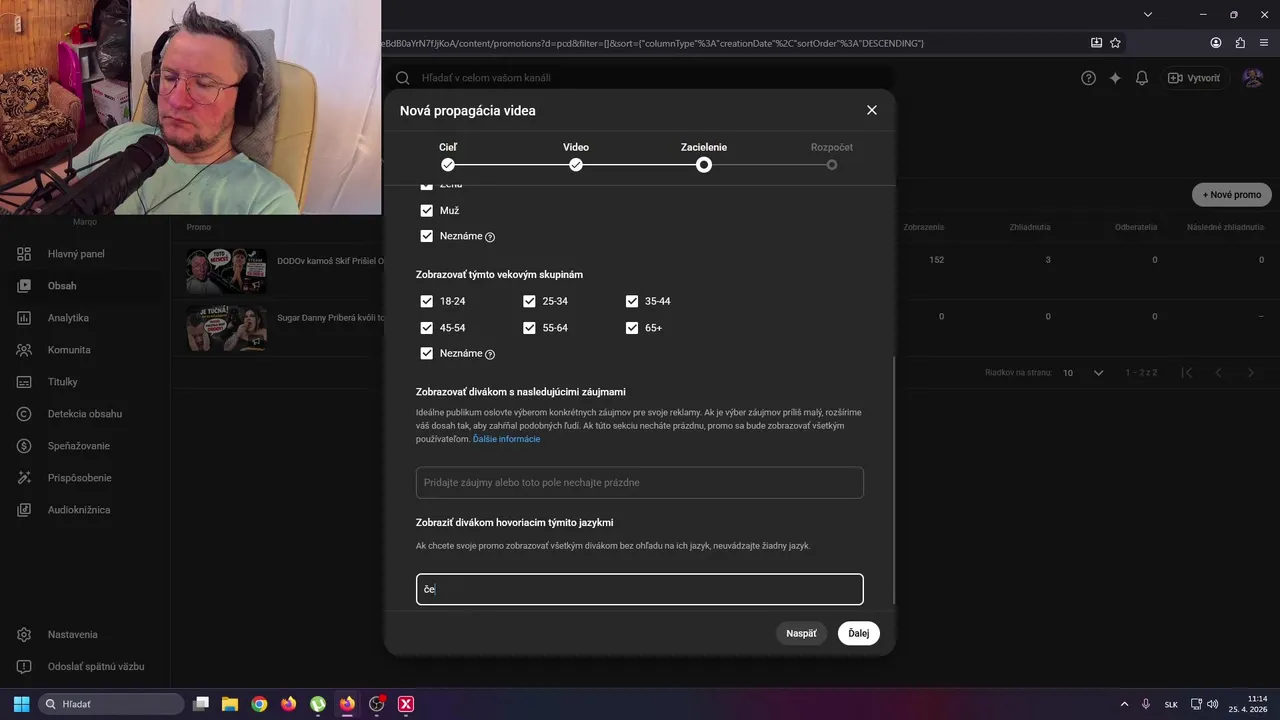Toggle the 18-24 age group checkbox

pyautogui.click(x=427, y=301)
